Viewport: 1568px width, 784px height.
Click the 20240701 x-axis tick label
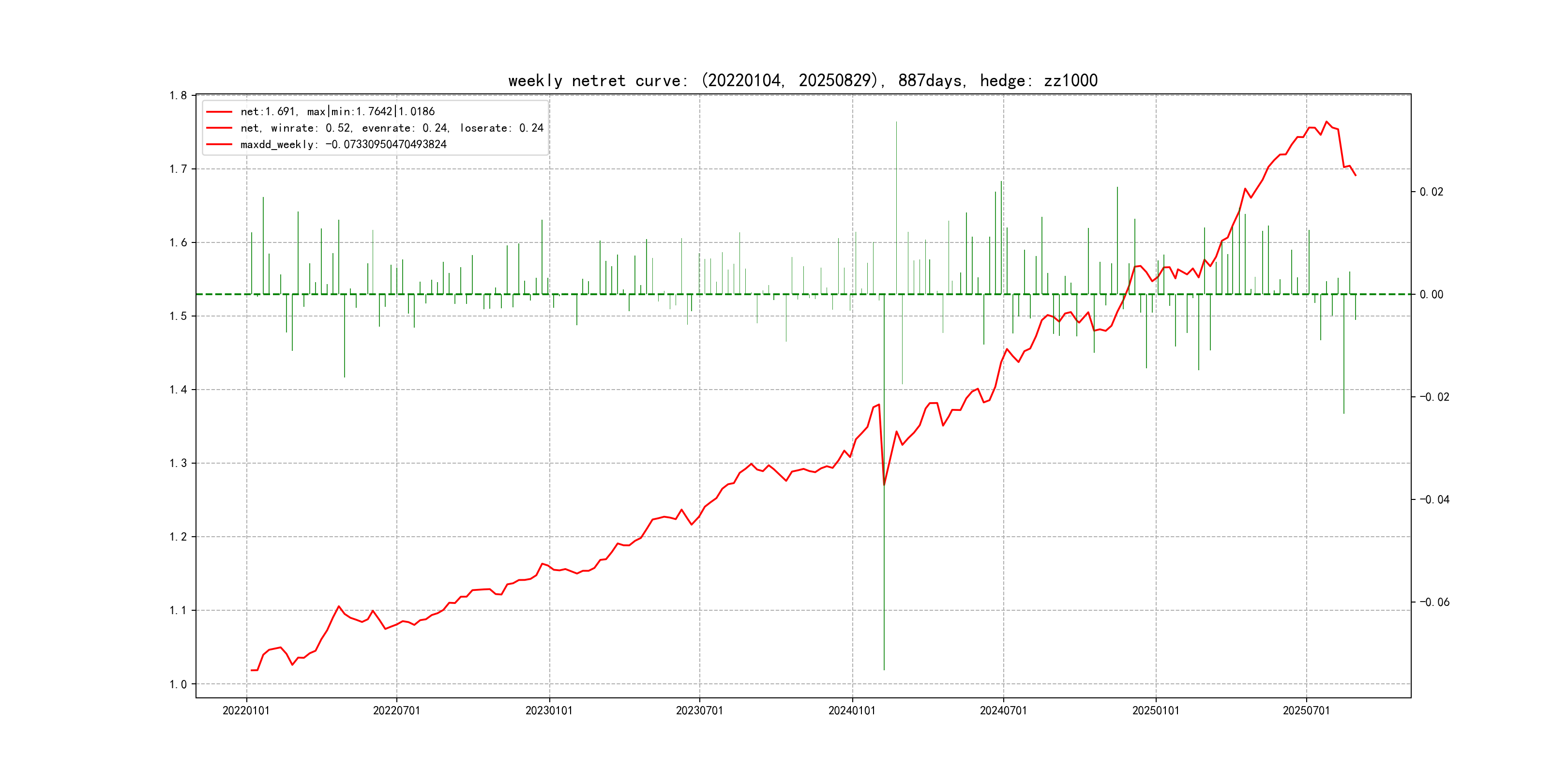click(x=1003, y=710)
